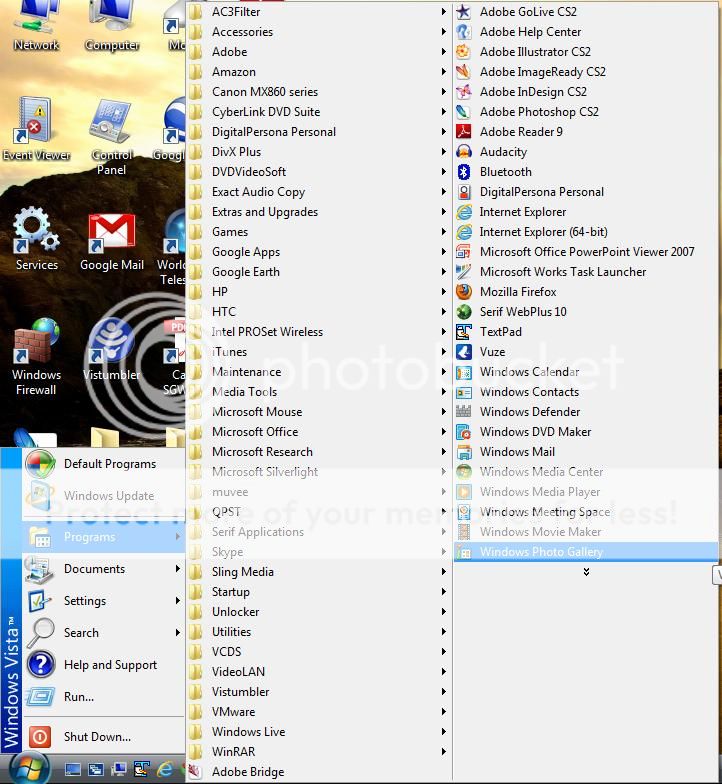Viewport: 722px width, 784px height.
Task: Open the CyberLink DVD Suite folder
Action: pyautogui.click(x=319, y=112)
